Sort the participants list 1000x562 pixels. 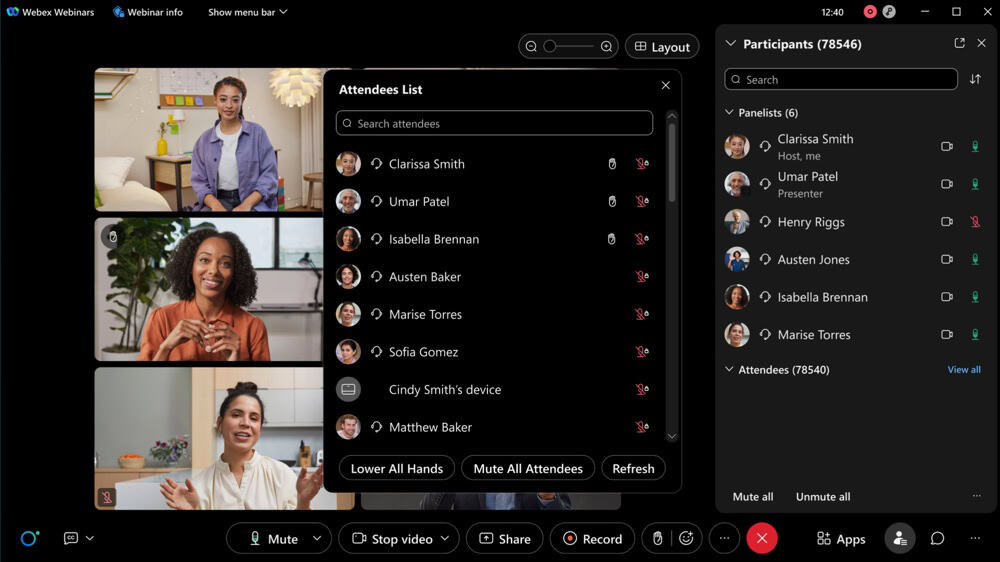[x=975, y=79]
